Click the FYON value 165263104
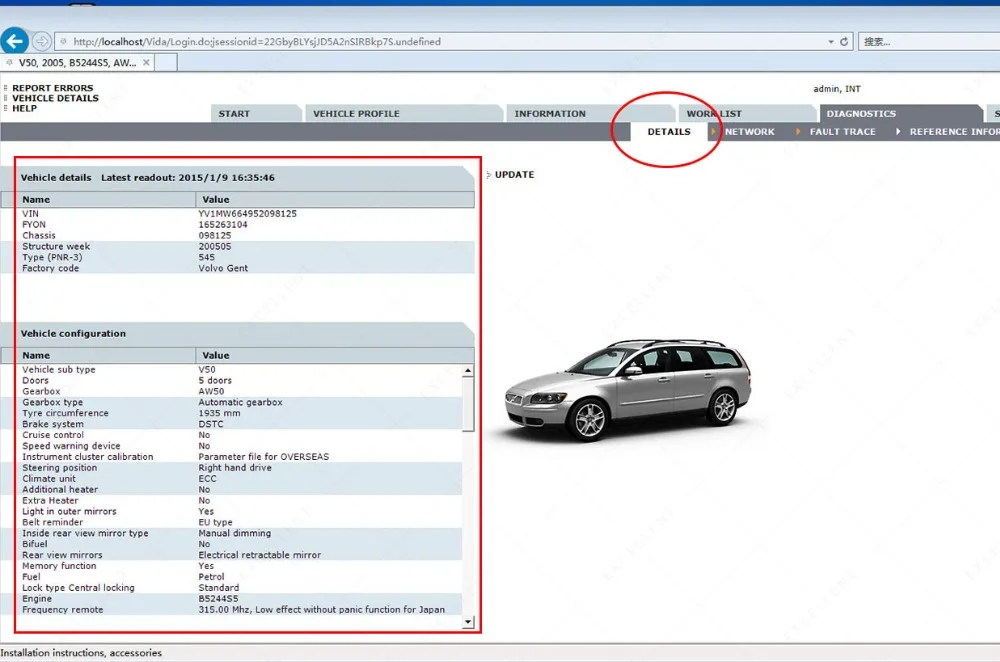1000x662 pixels. [x=223, y=224]
